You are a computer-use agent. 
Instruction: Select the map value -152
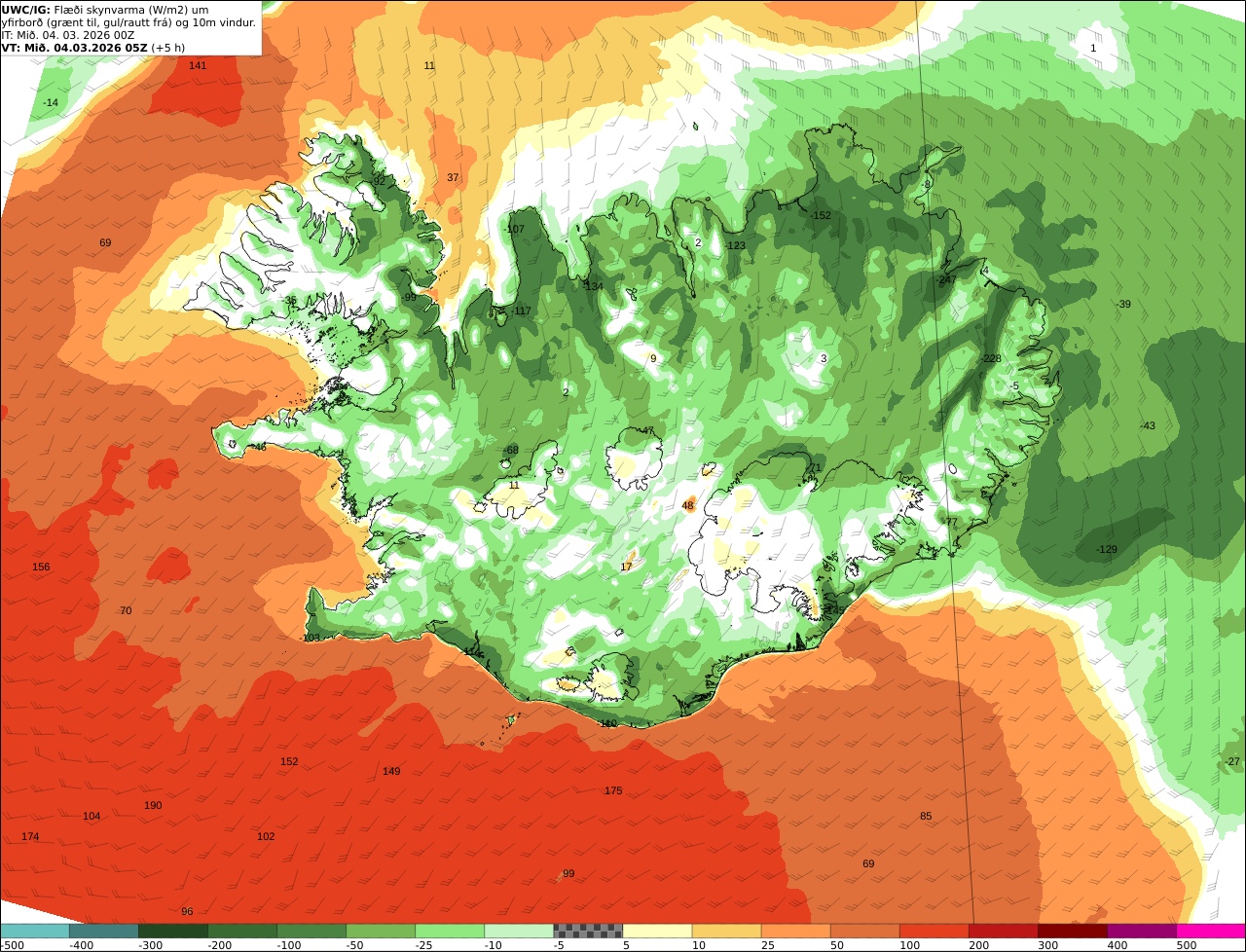[x=821, y=215]
